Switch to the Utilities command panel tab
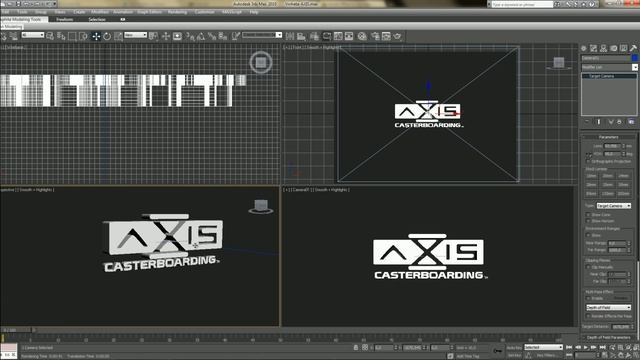 pyautogui.click(x=633, y=48)
